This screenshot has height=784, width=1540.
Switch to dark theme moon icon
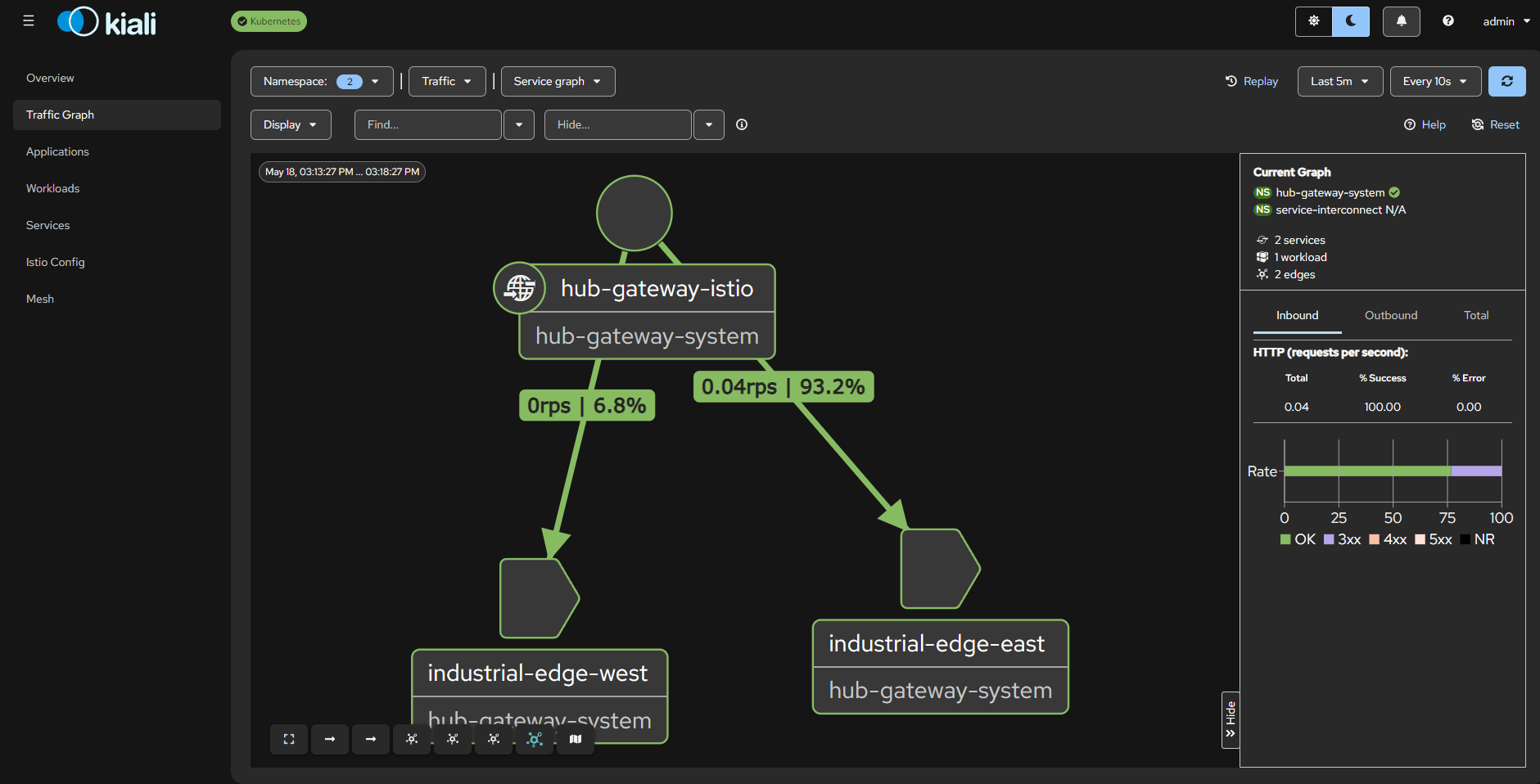pyautogui.click(x=1351, y=21)
